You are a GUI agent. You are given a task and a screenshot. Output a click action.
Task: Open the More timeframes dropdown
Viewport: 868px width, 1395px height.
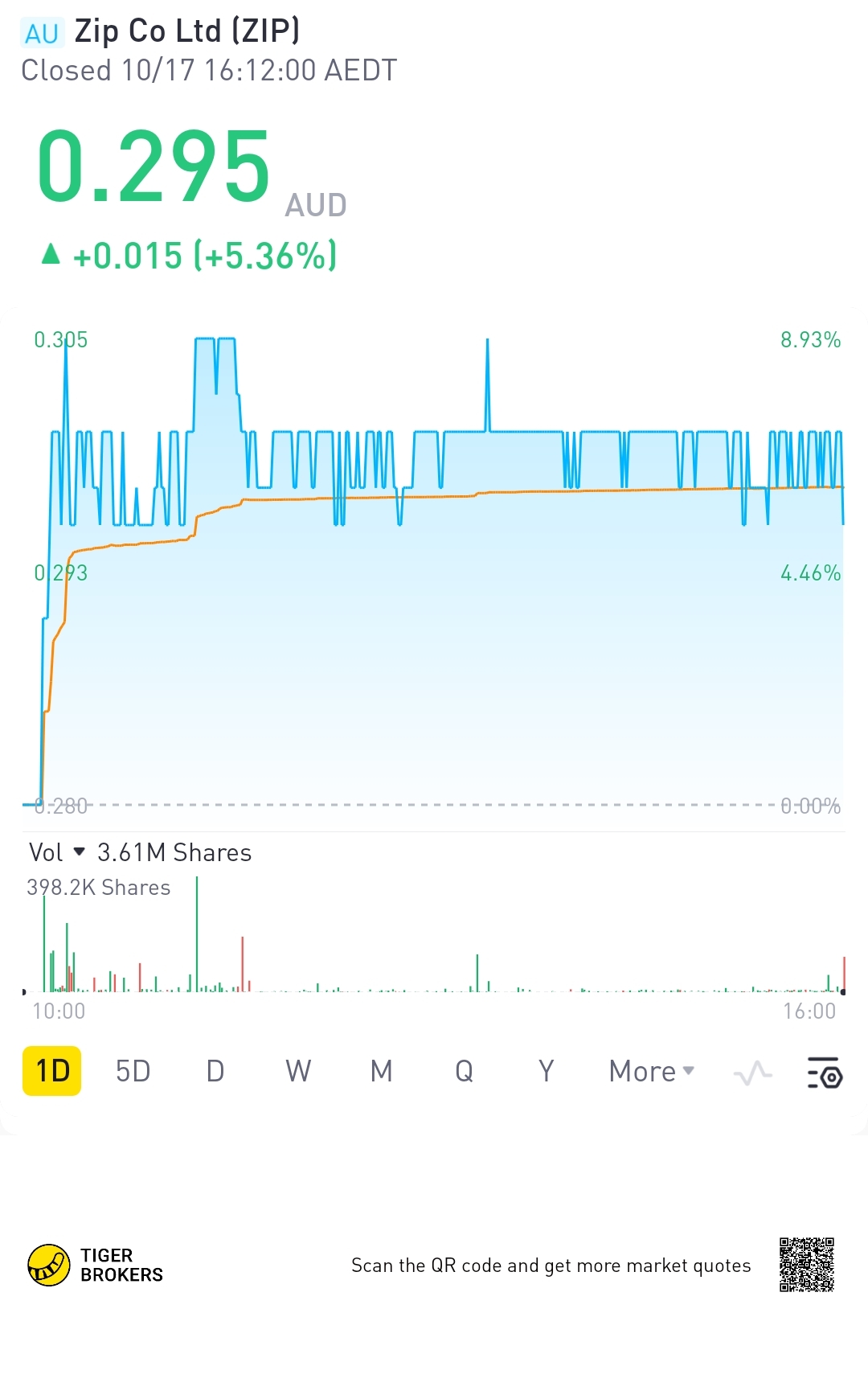pyautogui.click(x=651, y=1072)
